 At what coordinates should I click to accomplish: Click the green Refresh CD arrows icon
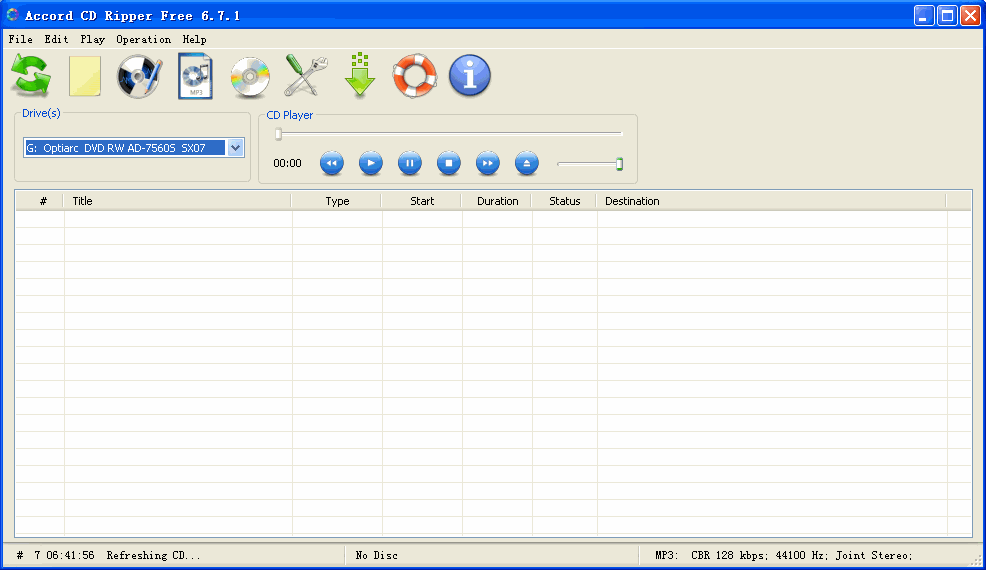[x=31, y=75]
